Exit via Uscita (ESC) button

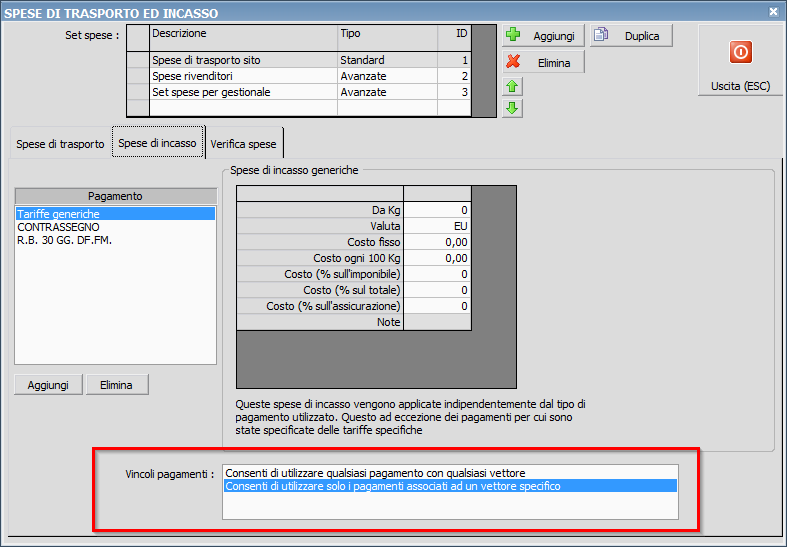[x=740, y=61]
